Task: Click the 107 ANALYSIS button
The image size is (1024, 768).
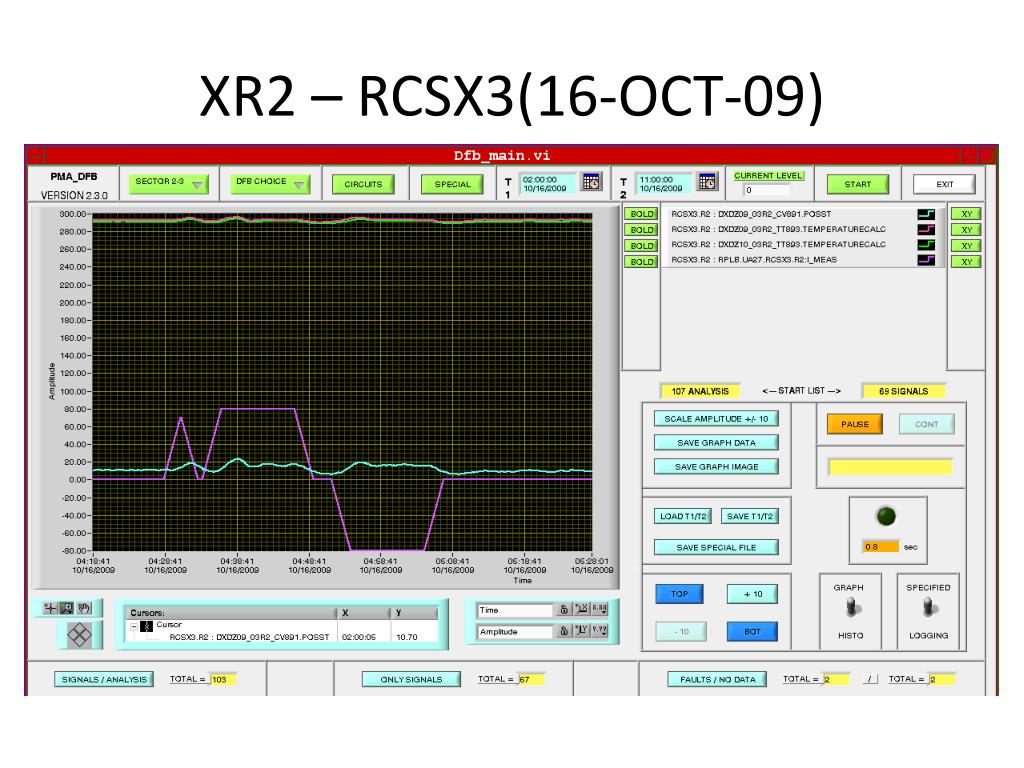Action: 700,391
